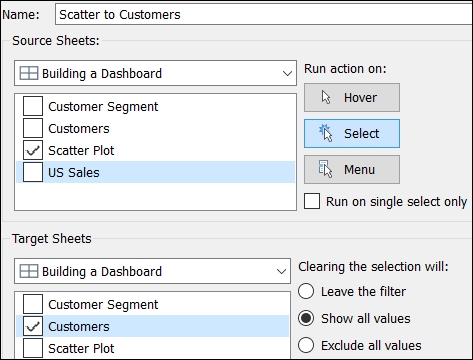Click the Hover run action button
The image size is (473, 360).
pos(352,98)
